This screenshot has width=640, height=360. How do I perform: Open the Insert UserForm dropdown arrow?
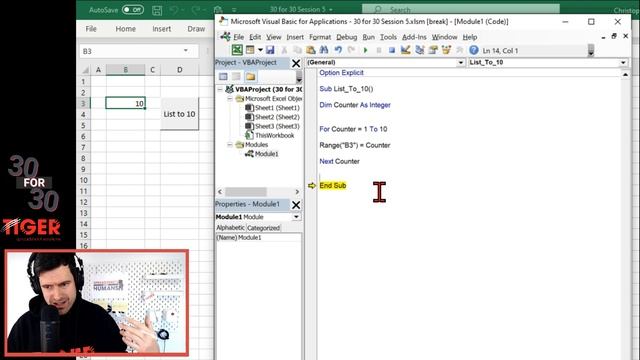[x=260, y=50]
